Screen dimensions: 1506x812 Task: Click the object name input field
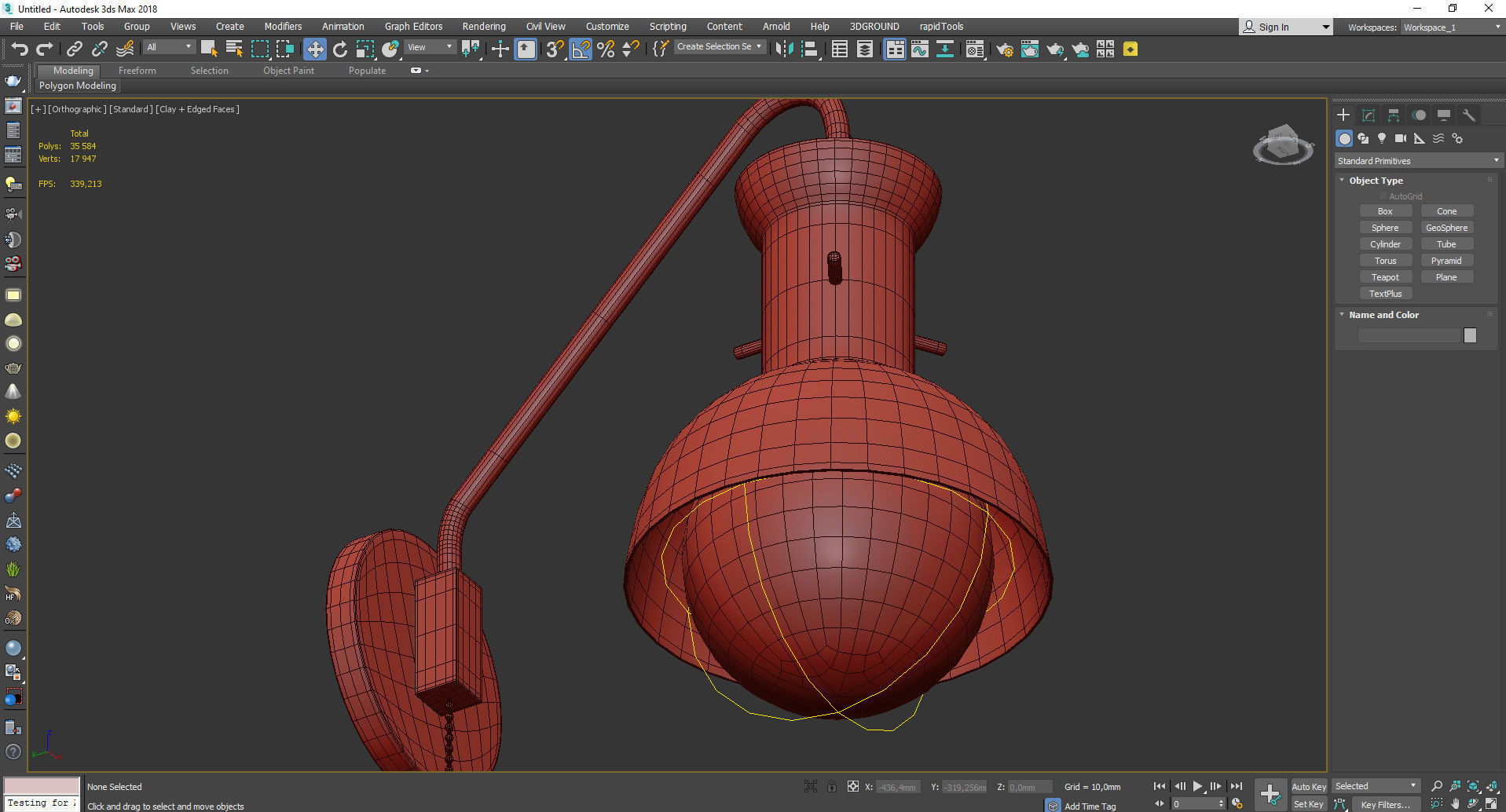click(1409, 335)
